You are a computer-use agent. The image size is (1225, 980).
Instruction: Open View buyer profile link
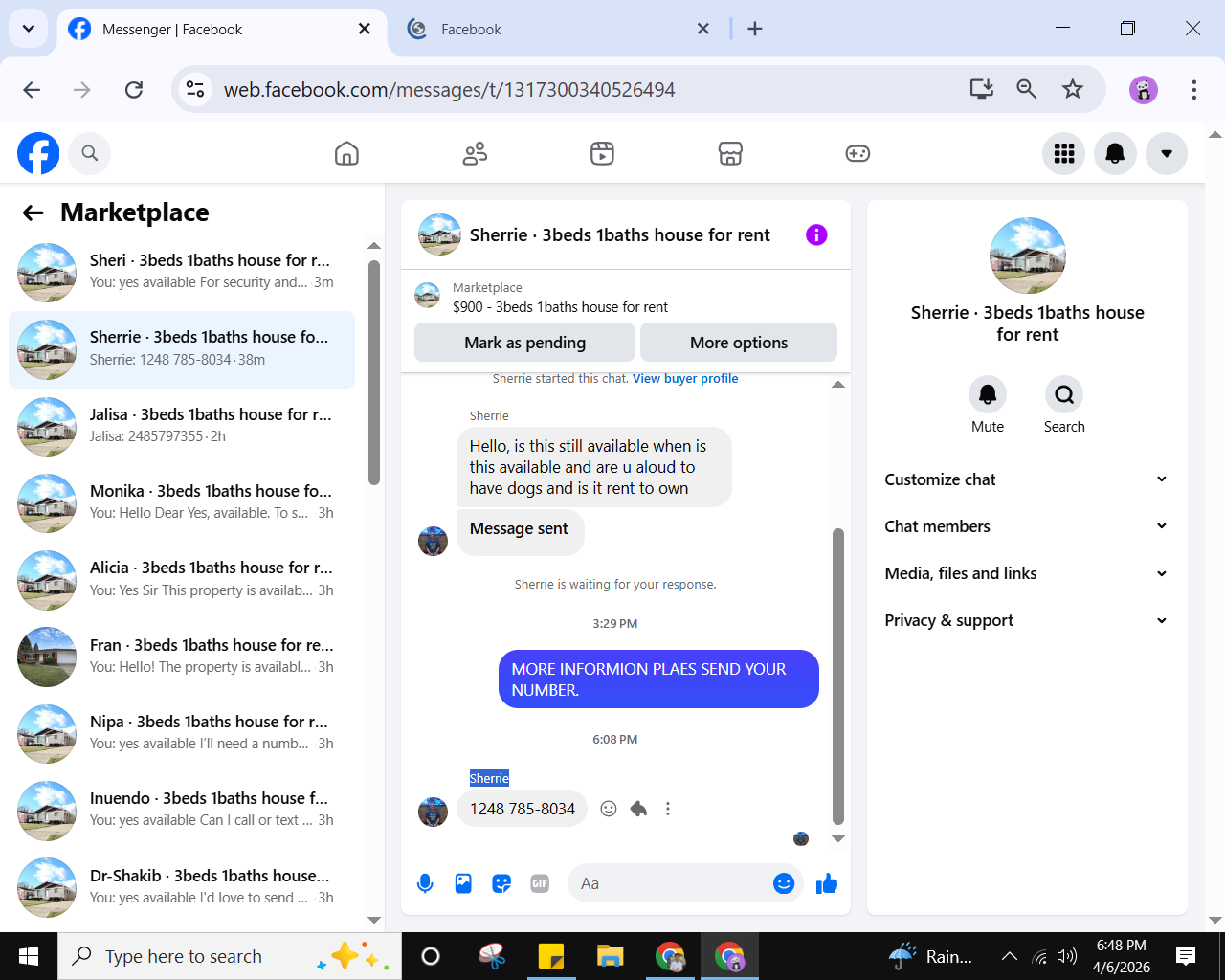(x=685, y=378)
